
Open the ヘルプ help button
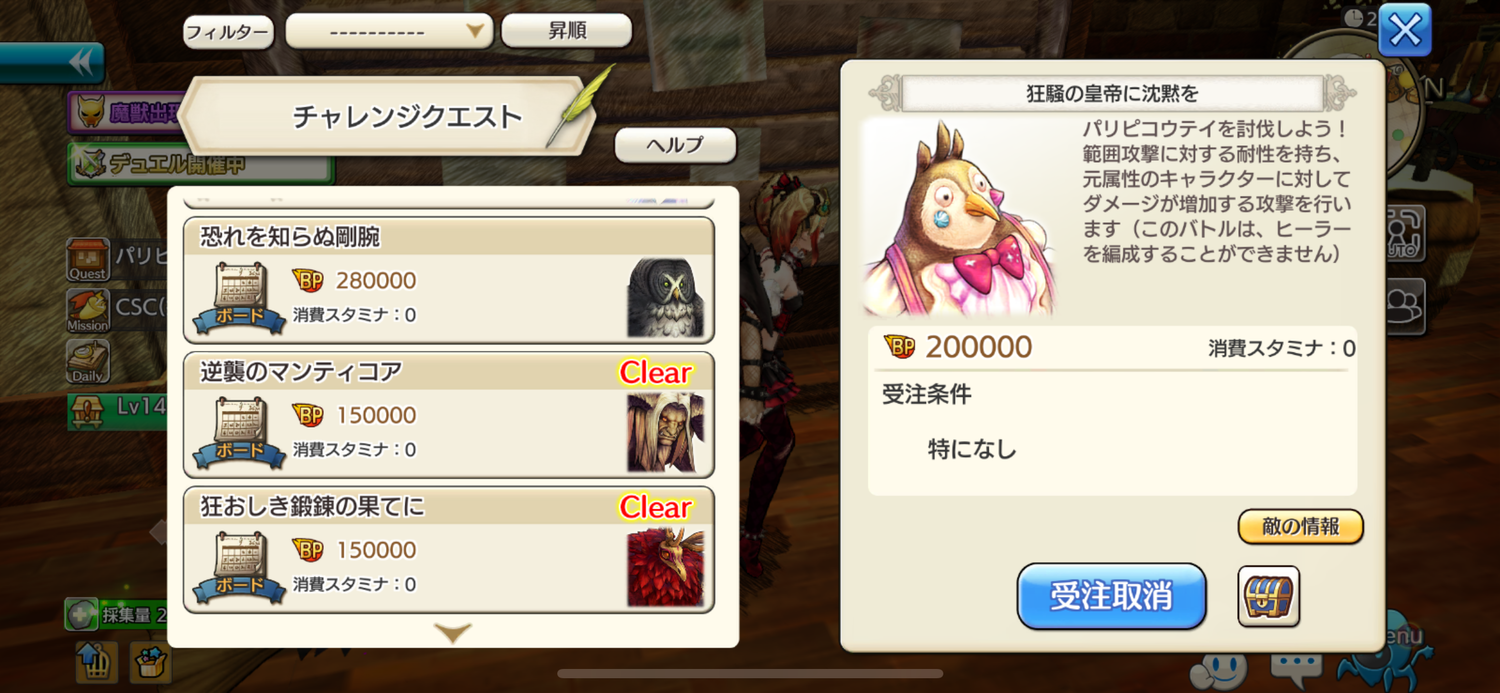coord(675,145)
